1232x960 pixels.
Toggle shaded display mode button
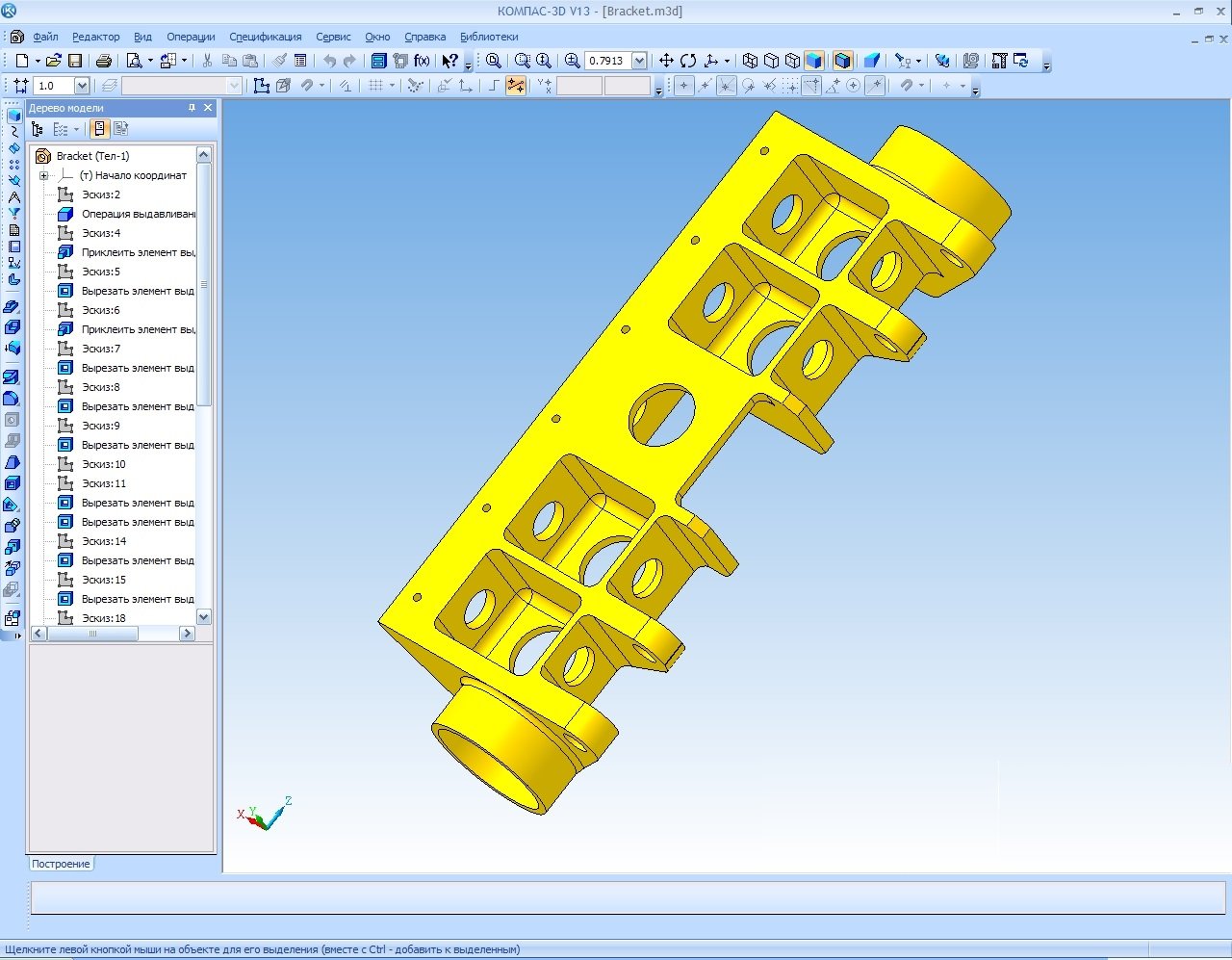814,61
